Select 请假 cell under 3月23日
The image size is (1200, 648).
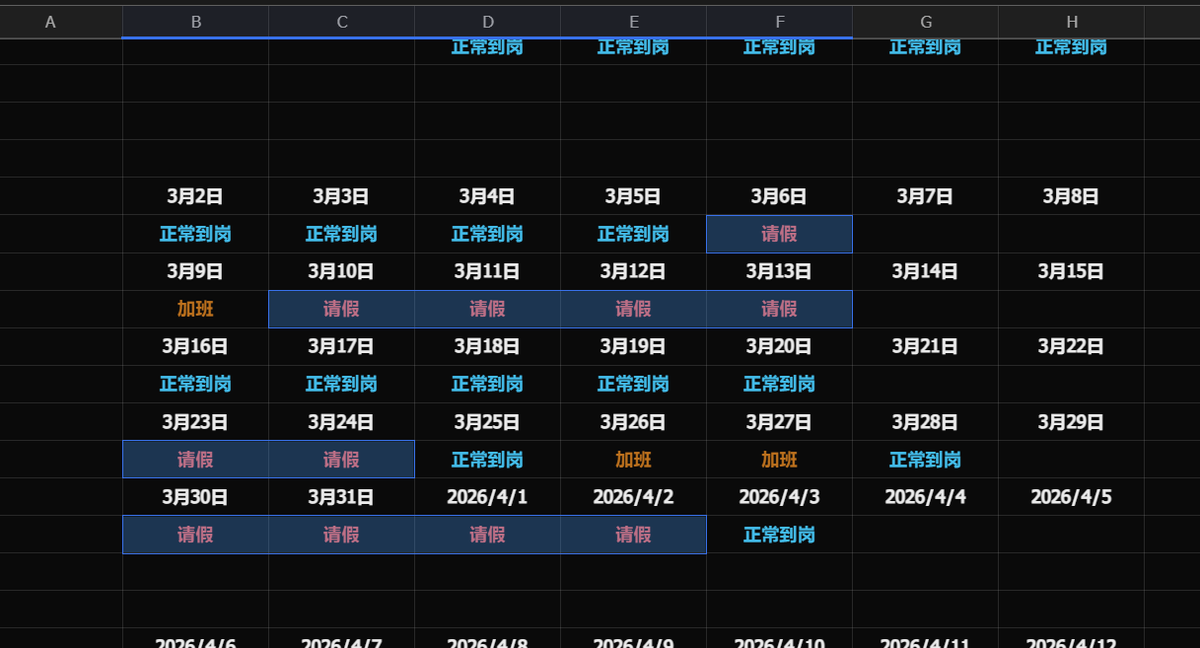point(196,460)
